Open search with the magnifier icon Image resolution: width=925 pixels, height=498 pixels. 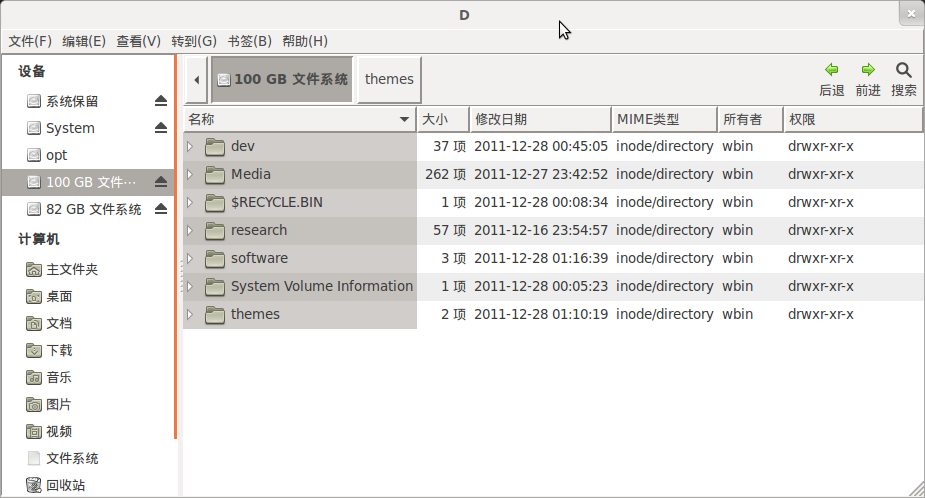pos(903,70)
